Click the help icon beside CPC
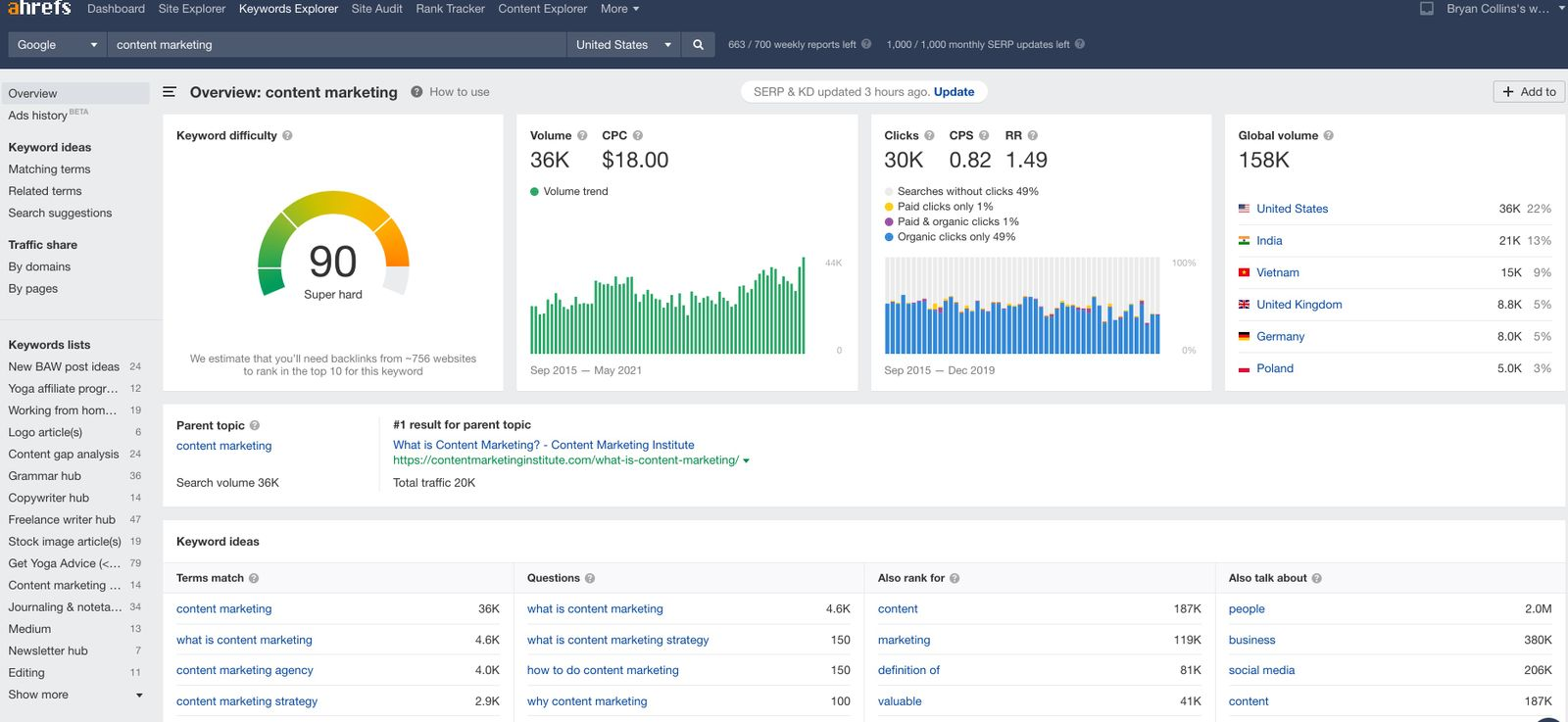 click(638, 136)
